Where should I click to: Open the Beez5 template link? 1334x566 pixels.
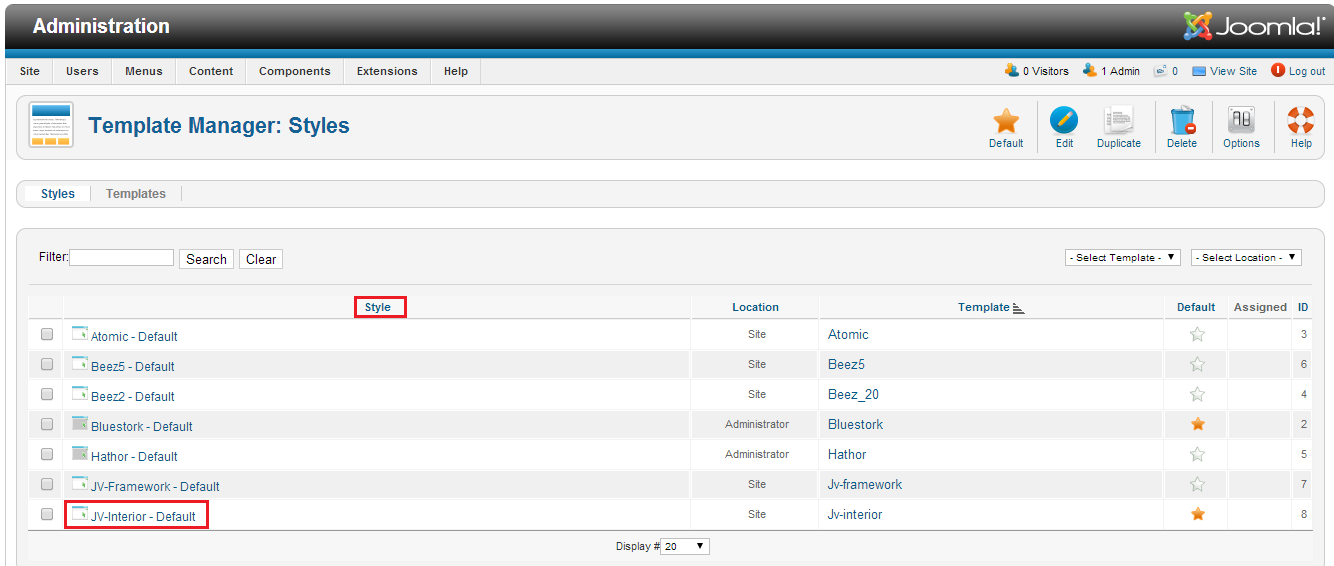click(x=847, y=365)
